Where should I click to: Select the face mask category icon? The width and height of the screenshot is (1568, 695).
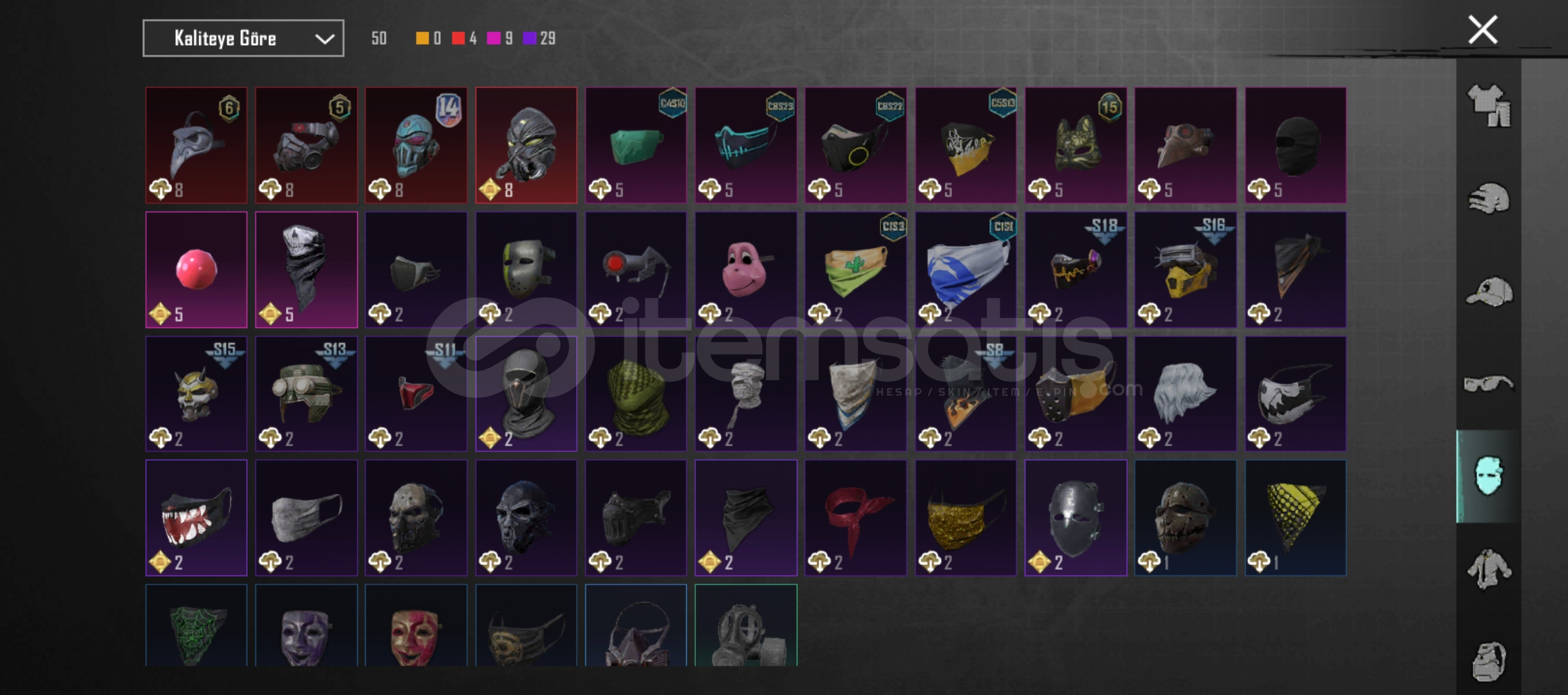point(1489,476)
